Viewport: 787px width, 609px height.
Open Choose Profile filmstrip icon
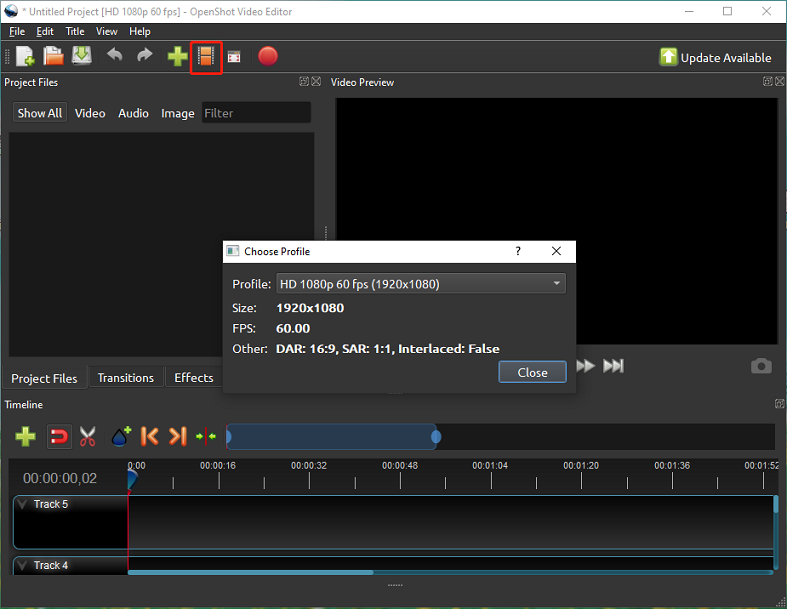pyautogui.click(x=206, y=56)
